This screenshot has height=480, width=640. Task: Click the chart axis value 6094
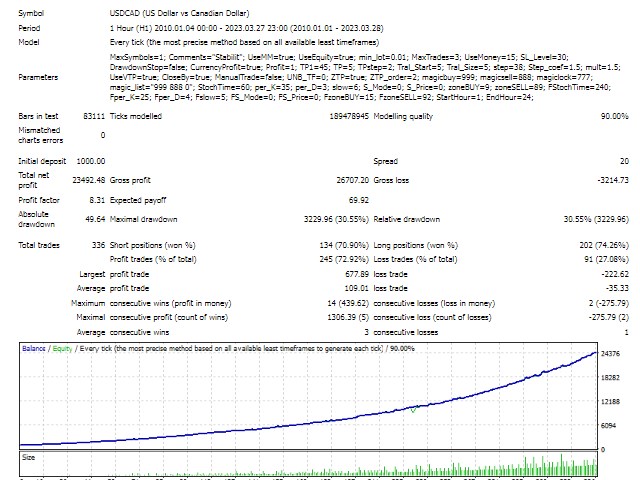pyautogui.click(x=608, y=425)
